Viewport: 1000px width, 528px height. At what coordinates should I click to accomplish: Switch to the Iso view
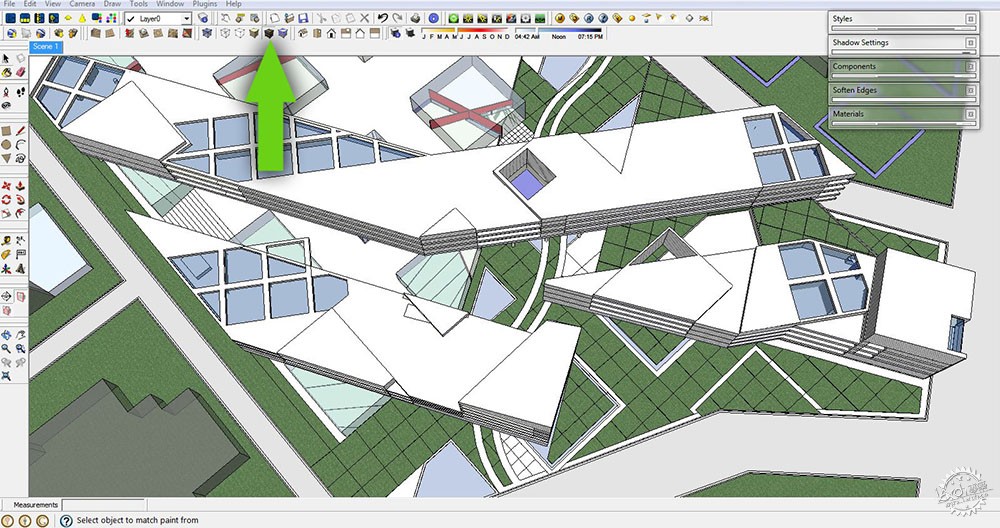303,33
